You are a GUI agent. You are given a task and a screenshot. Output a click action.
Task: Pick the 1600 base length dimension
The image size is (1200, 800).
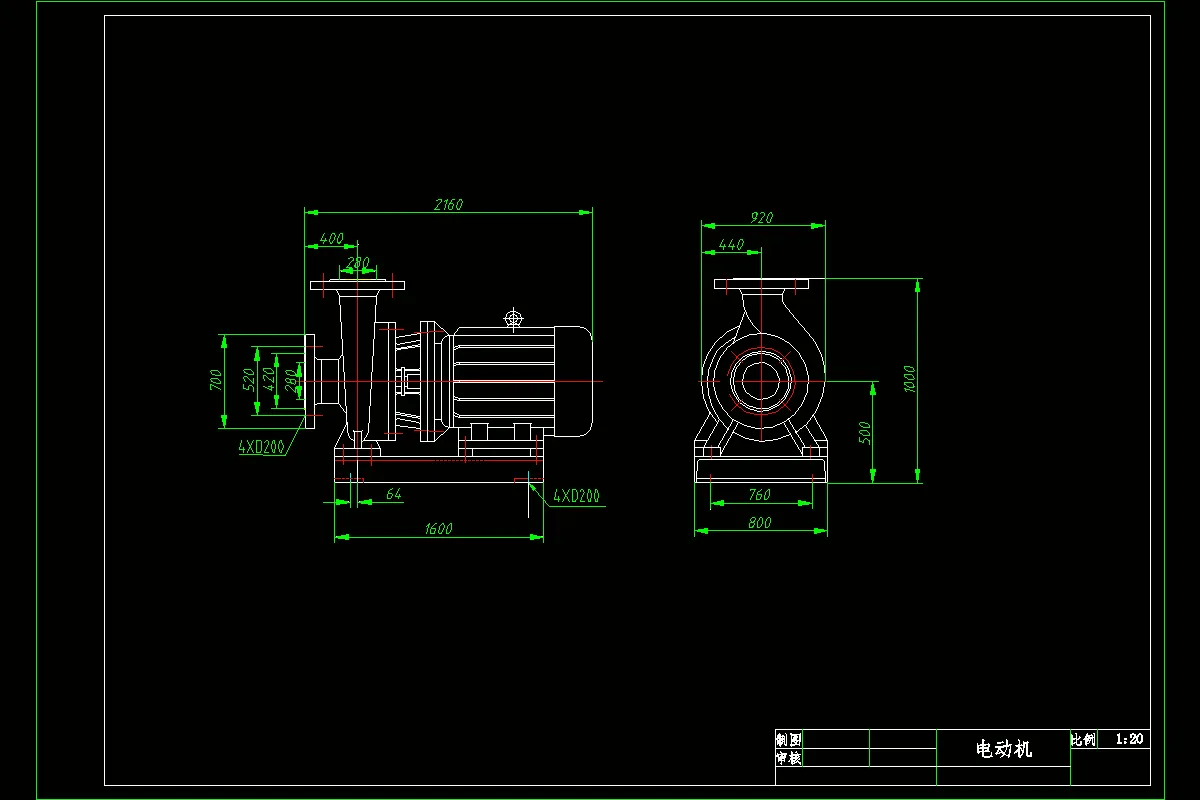click(x=438, y=529)
